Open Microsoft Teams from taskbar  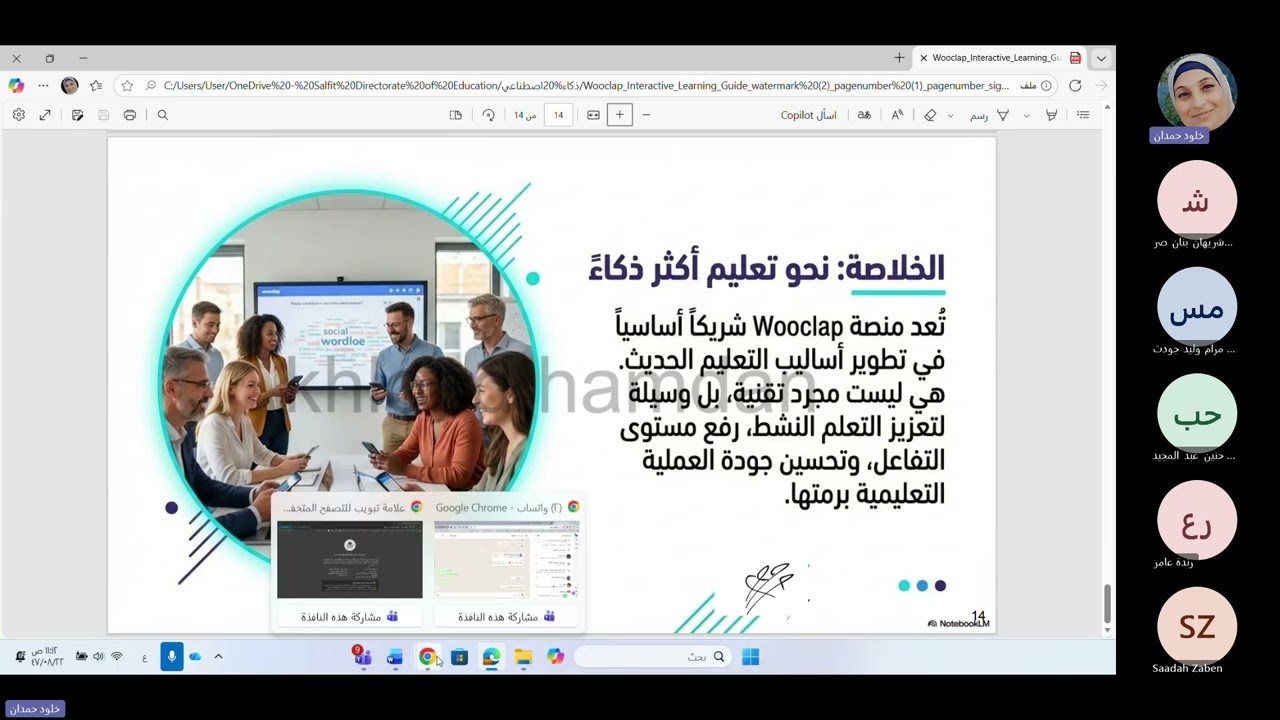(x=362, y=656)
